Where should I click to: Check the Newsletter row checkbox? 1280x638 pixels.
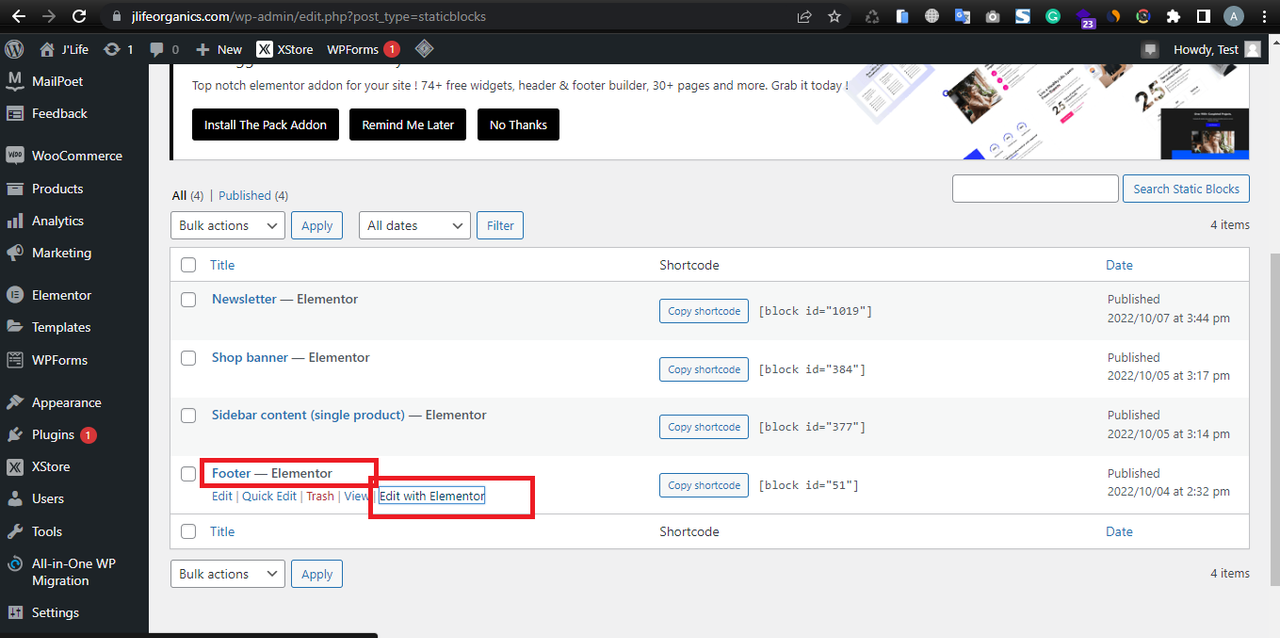[188, 299]
